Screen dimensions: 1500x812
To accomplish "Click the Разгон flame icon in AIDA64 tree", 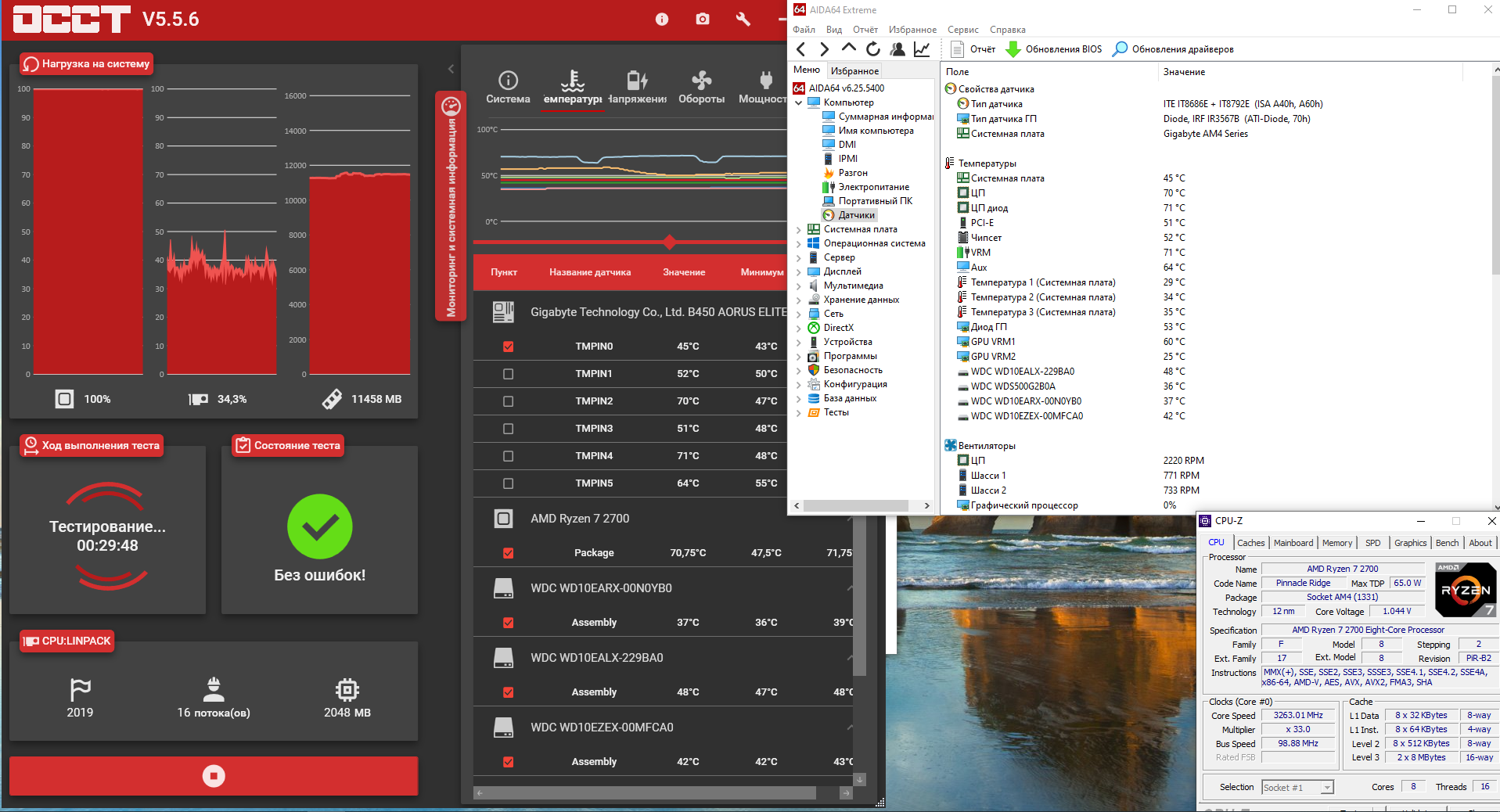I will click(x=829, y=173).
